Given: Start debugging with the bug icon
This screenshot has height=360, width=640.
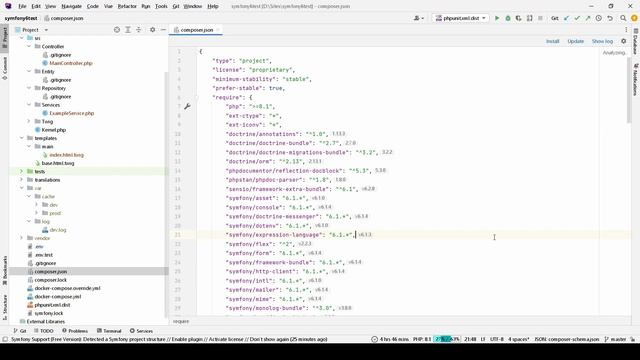Looking at the screenshot, I should [508, 18].
